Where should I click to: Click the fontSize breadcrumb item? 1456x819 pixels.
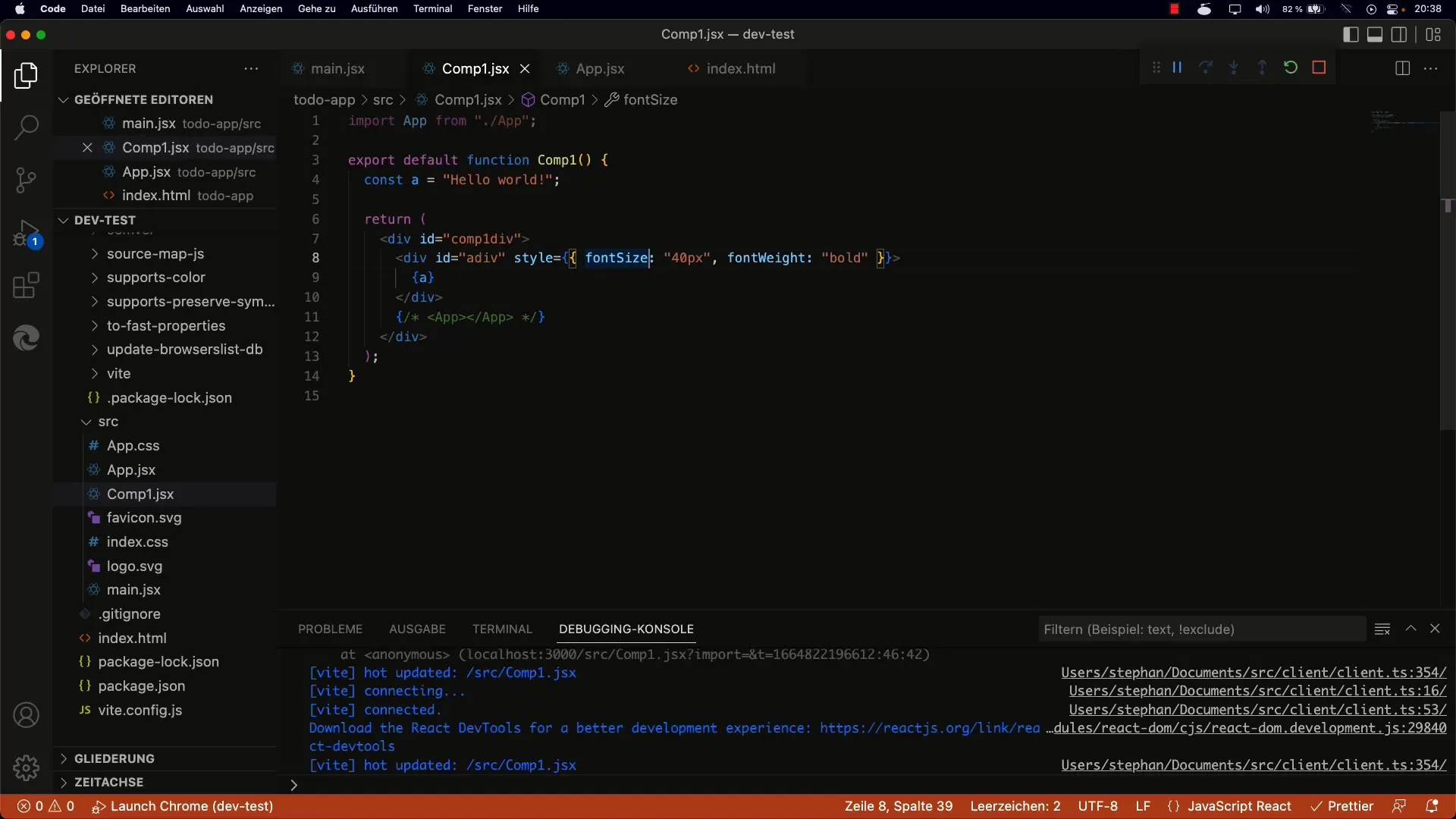[x=641, y=99]
